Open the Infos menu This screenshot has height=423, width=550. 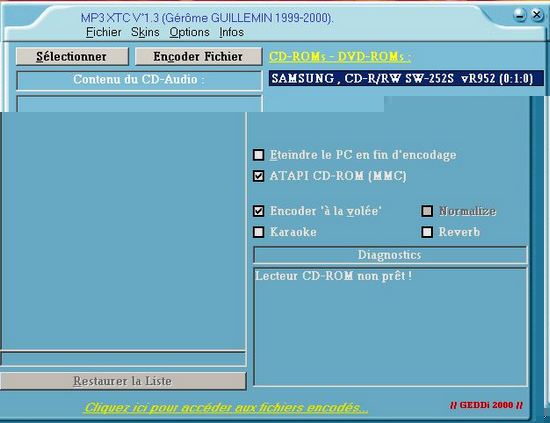tap(232, 32)
